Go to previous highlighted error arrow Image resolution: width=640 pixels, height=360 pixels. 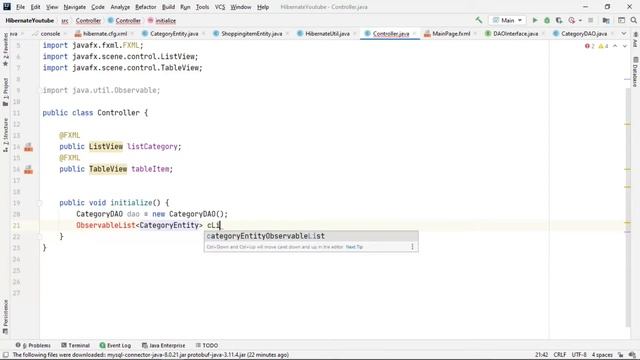615,46
